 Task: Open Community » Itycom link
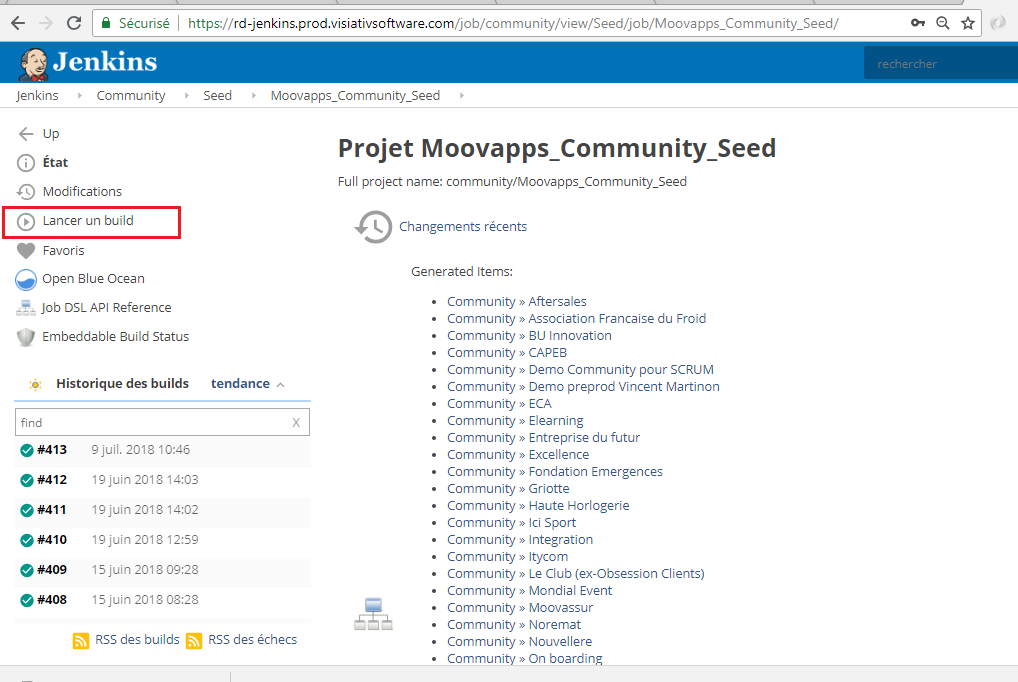pos(508,557)
